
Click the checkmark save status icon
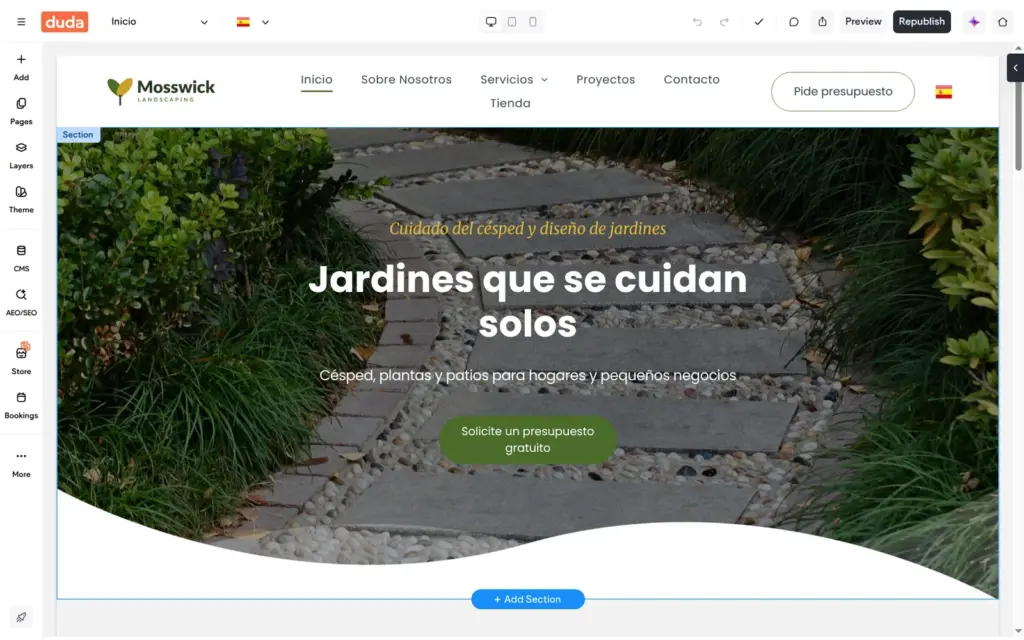point(759,22)
